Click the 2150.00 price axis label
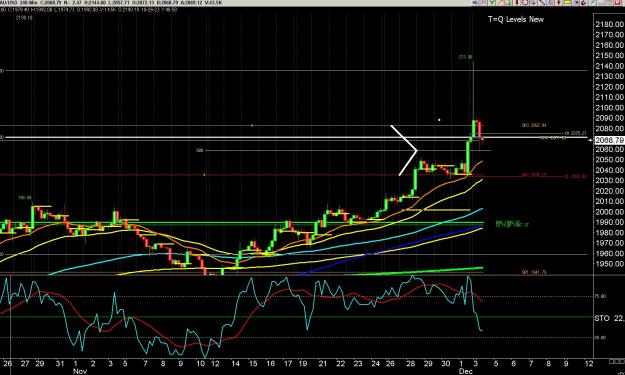Image resolution: width=625 pixels, height=375 pixels. pyautogui.click(x=609, y=56)
